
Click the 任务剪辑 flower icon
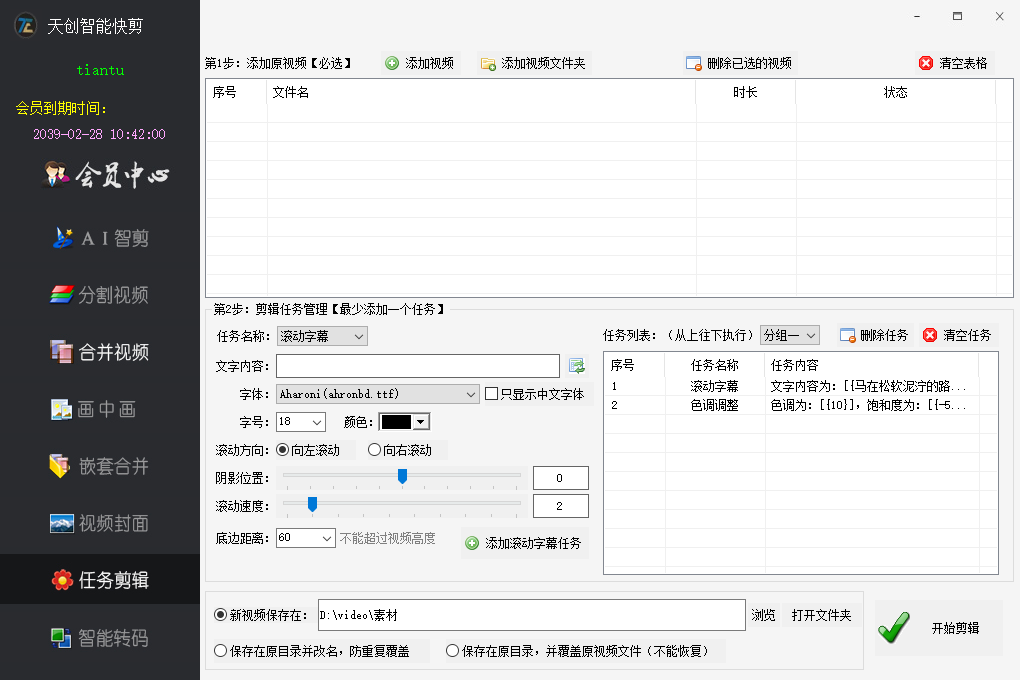pos(62,580)
